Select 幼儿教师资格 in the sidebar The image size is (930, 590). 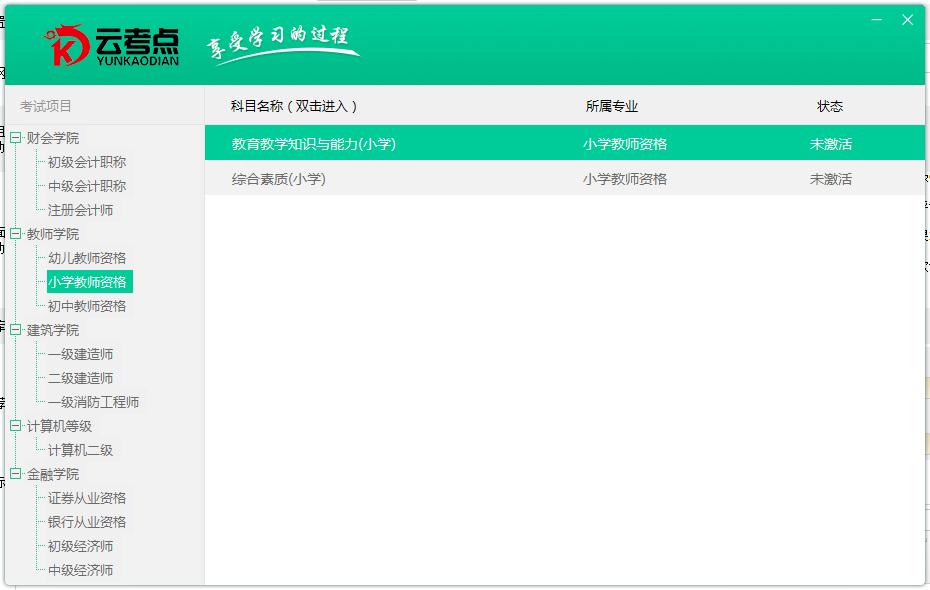[x=87, y=258]
